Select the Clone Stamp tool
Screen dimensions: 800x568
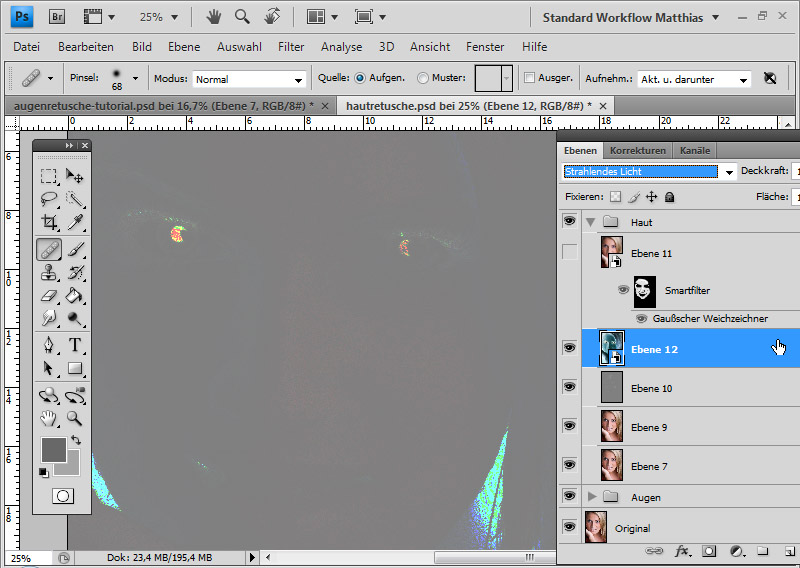(48, 272)
